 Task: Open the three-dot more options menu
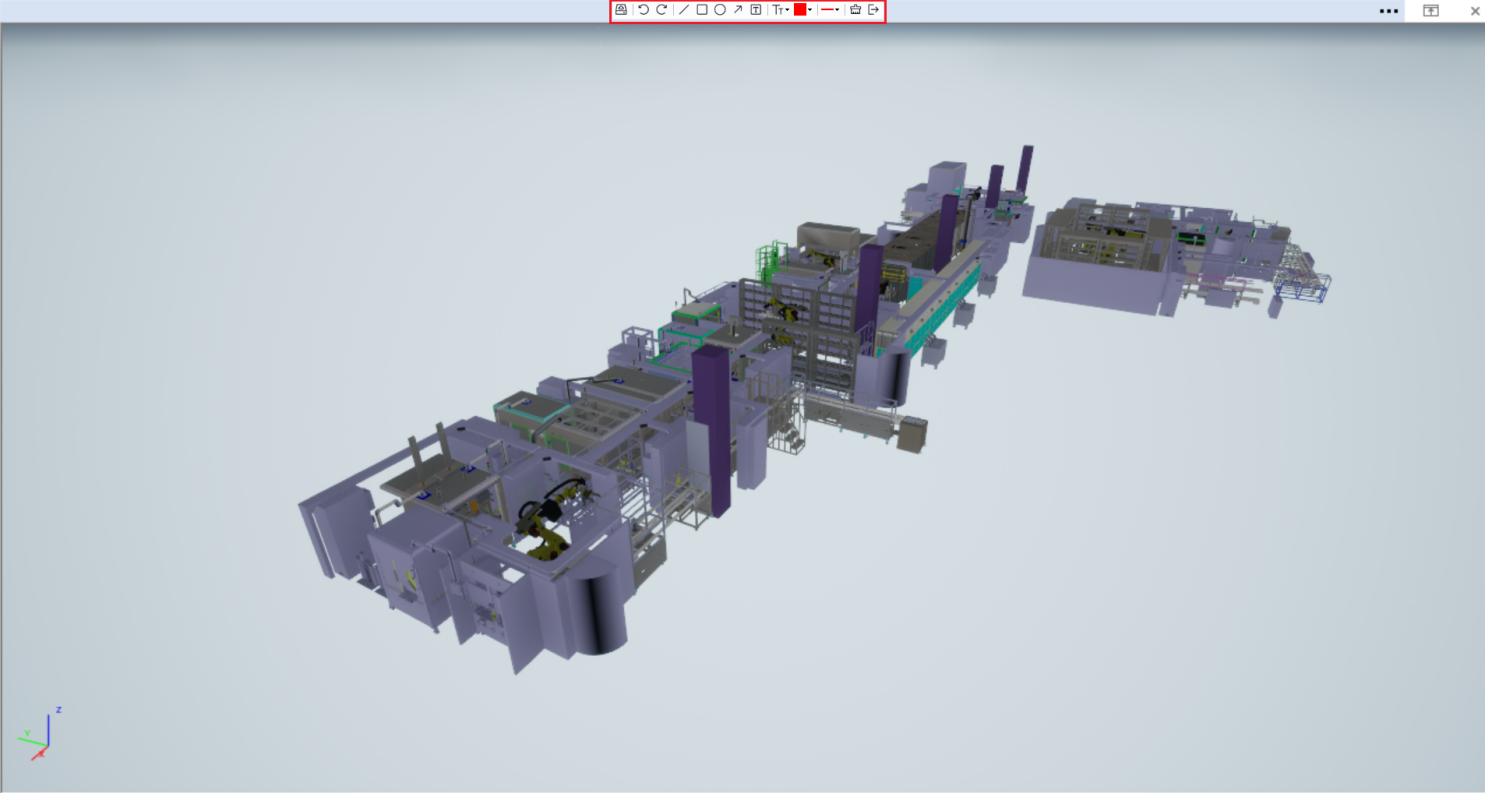[1388, 11]
